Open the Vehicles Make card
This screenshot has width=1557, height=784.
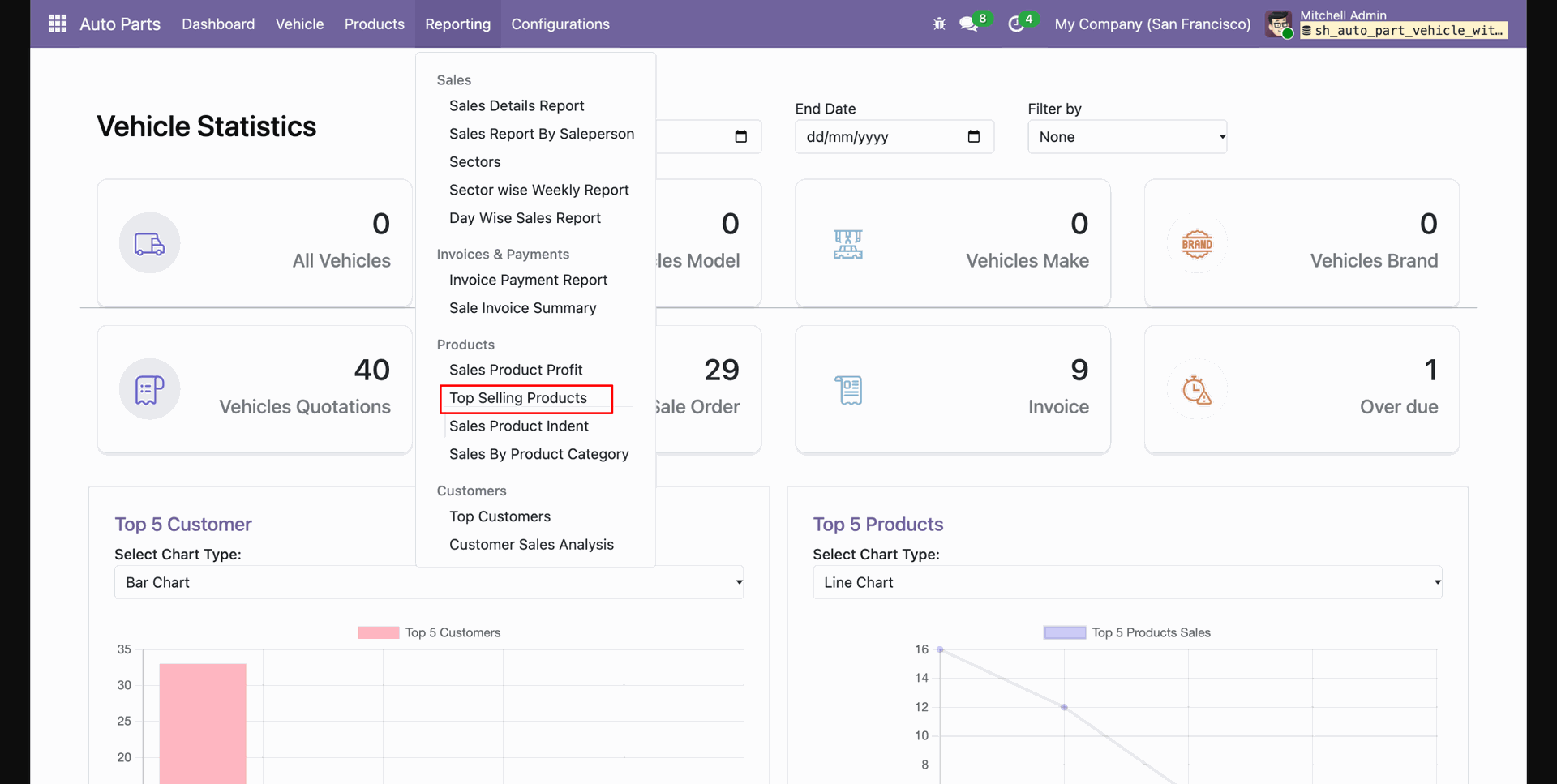953,243
